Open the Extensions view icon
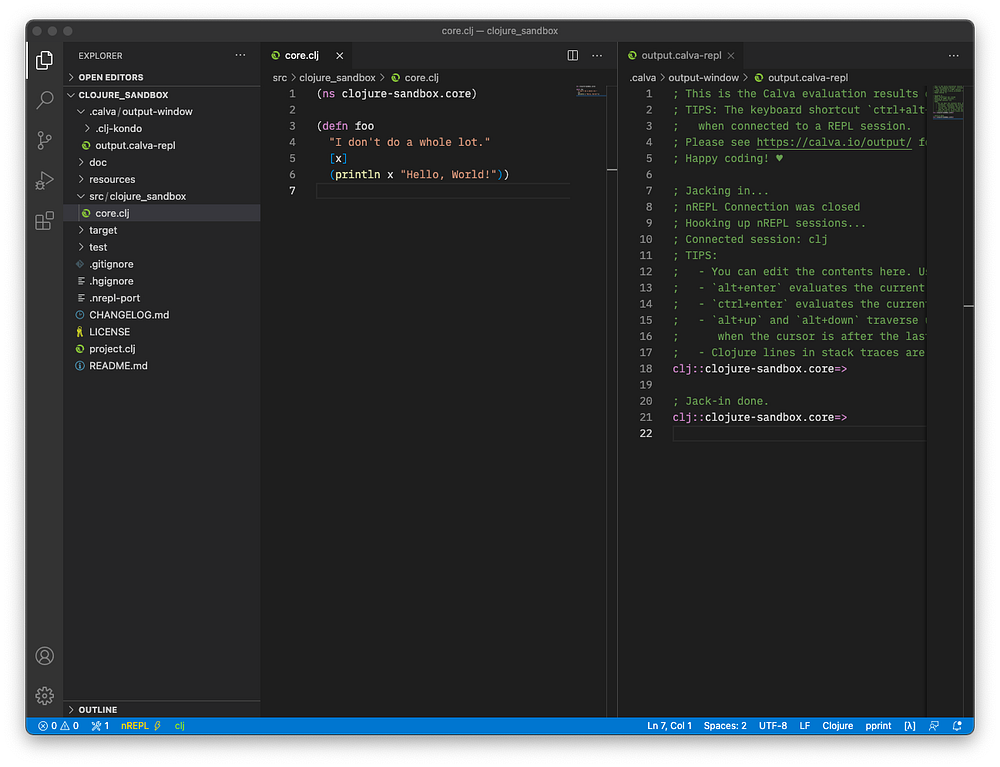This screenshot has height=767, width=1000. (x=45, y=221)
